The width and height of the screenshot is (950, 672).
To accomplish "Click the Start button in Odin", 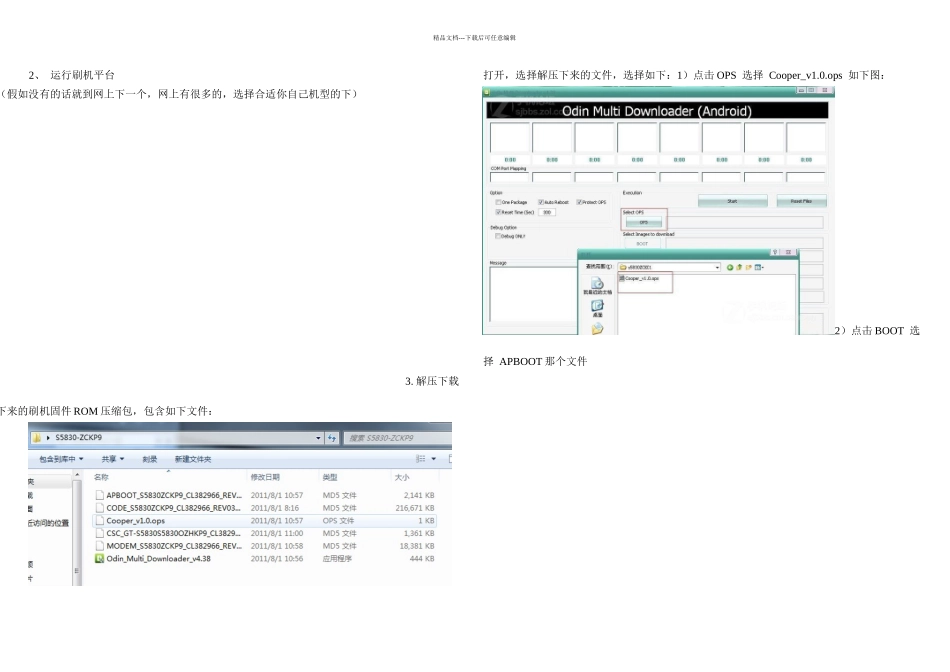I will 732,201.
